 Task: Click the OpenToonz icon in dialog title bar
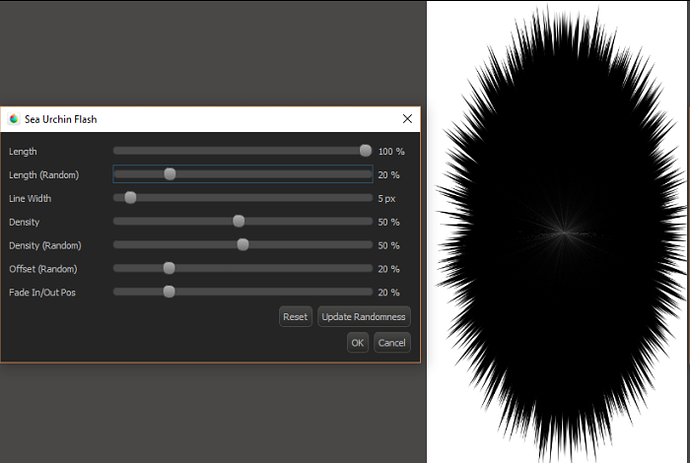13,119
